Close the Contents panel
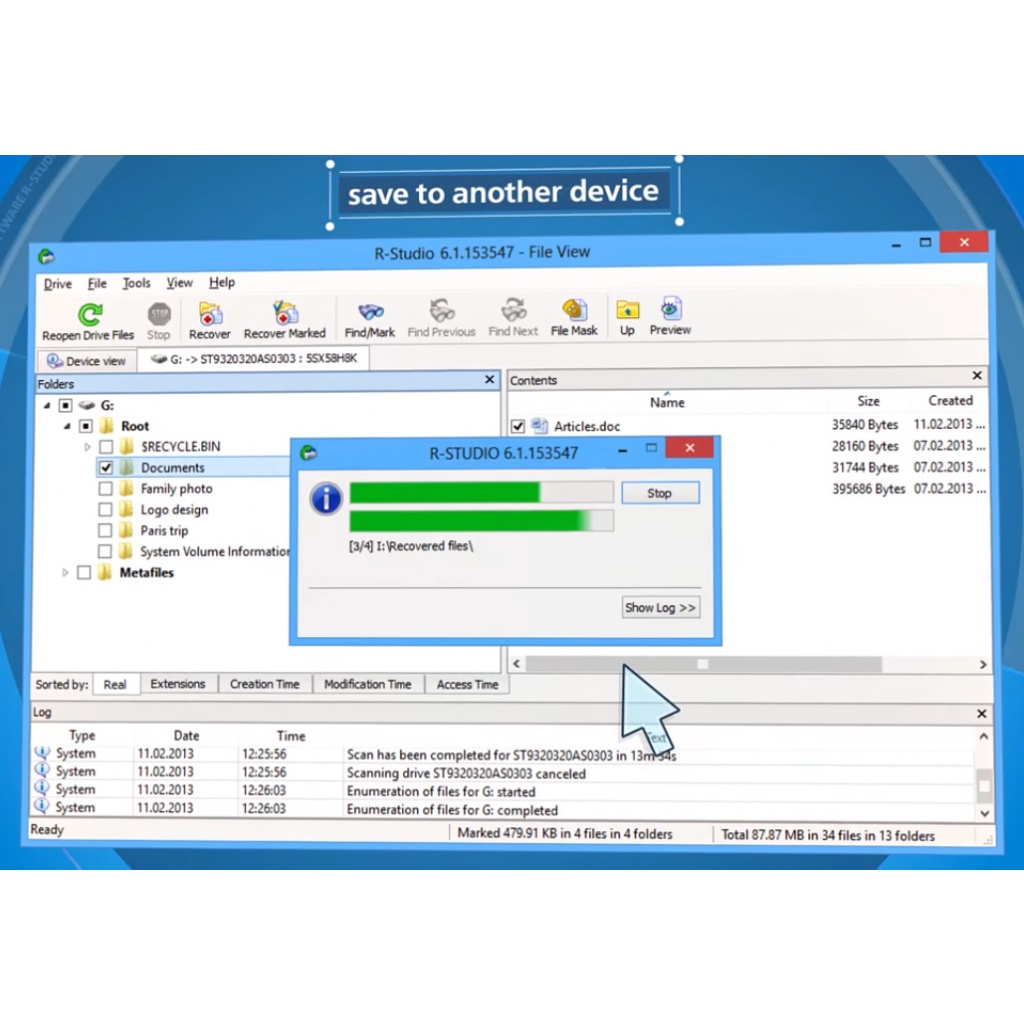 pos(977,376)
